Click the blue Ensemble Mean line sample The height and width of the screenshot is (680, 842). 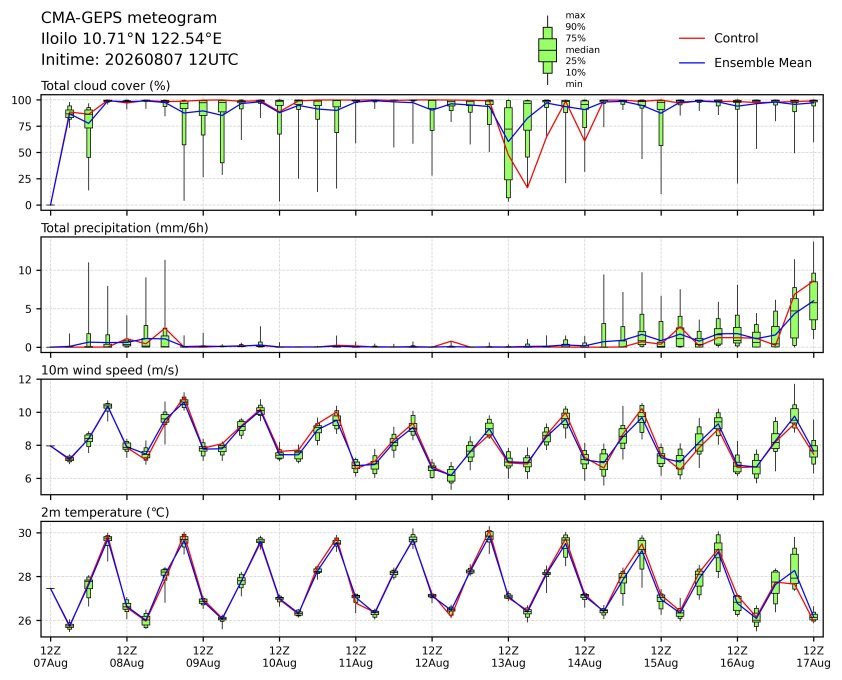(692, 63)
